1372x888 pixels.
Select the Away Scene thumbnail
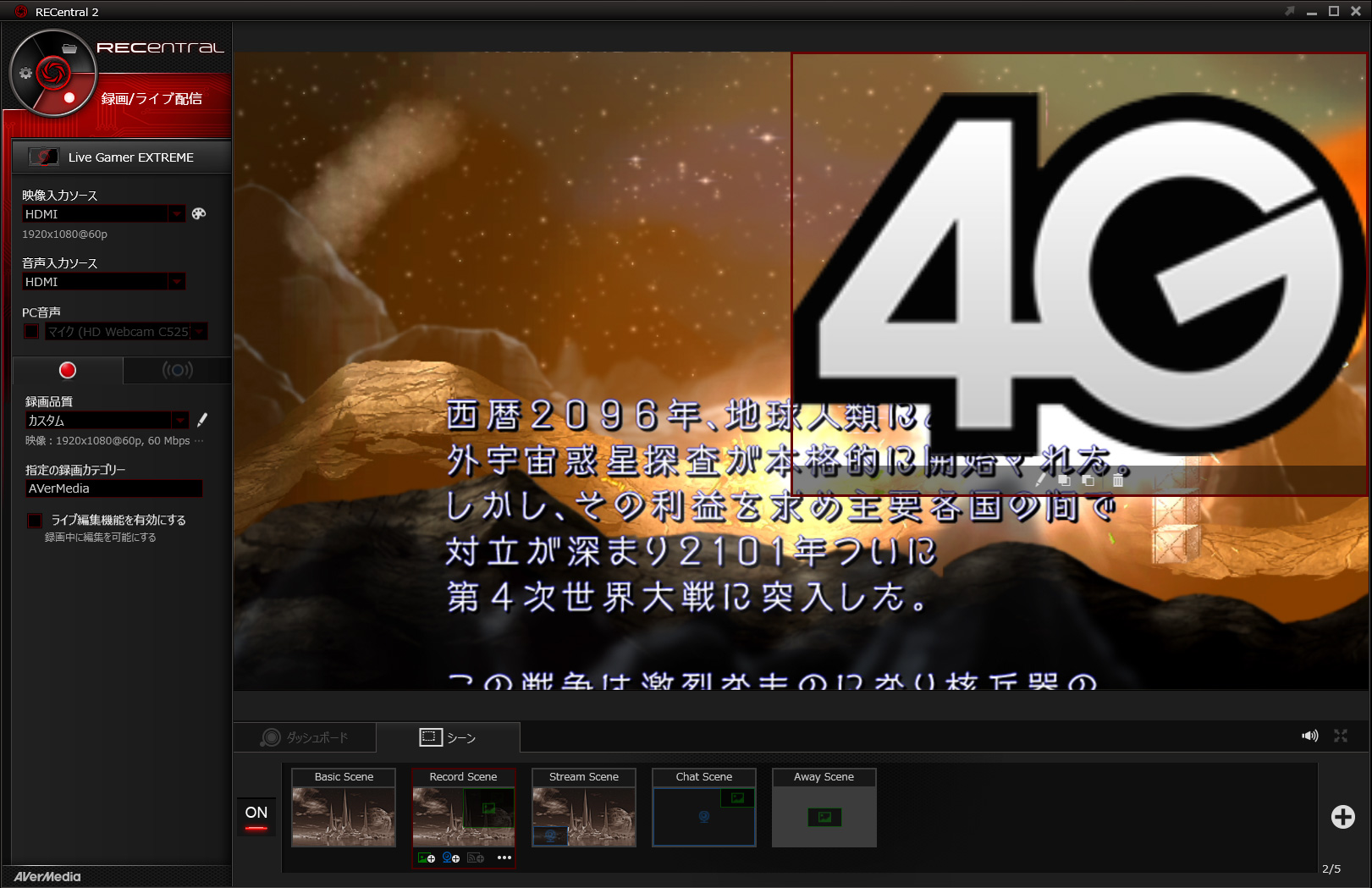[x=824, y=808]
